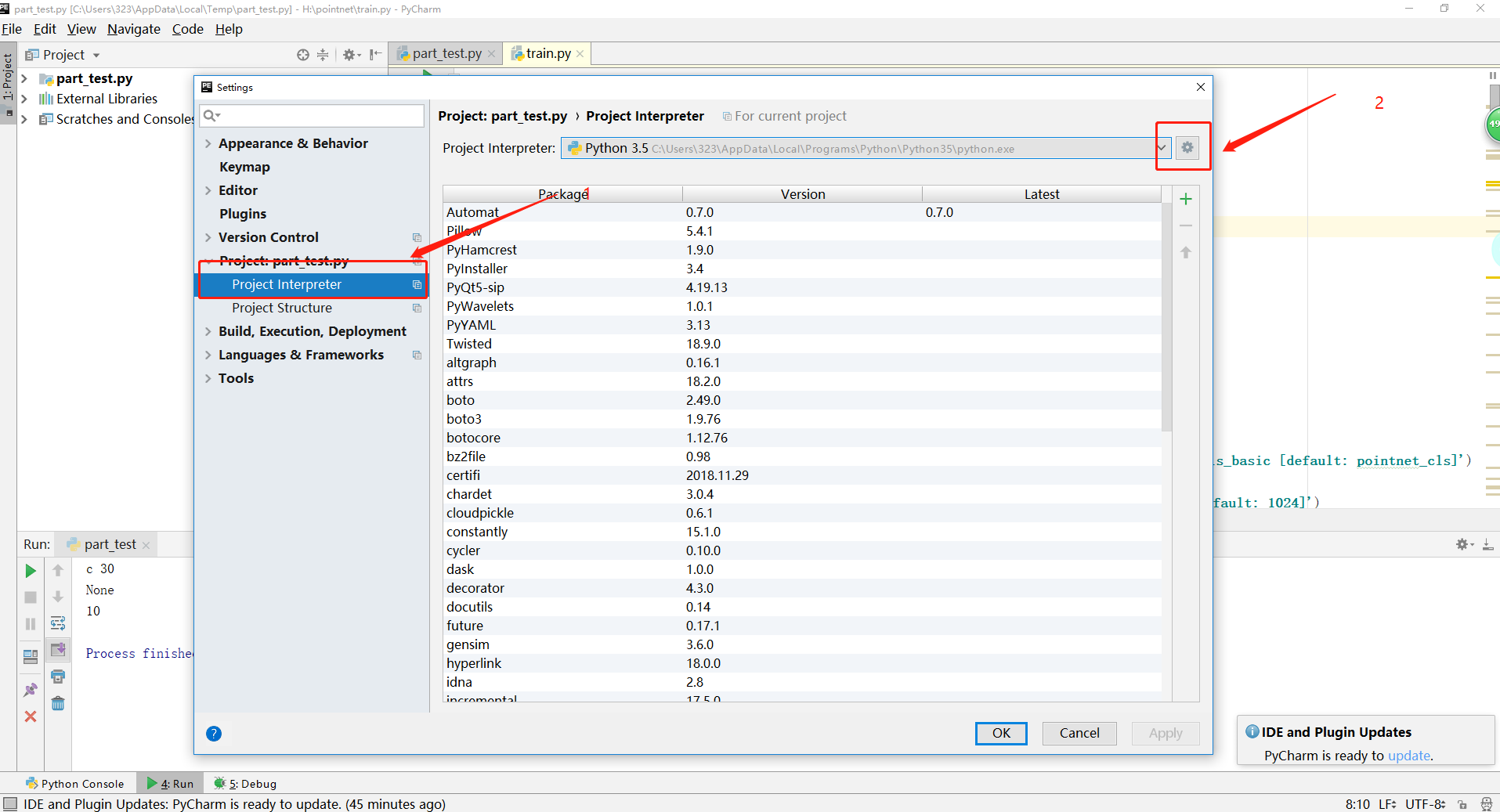Image resolution: width=1500 pixels, height=812 pixels.
Task: Open Project Interpreter dropdown
Action: pyautogui.click(x=1162, y=147)
